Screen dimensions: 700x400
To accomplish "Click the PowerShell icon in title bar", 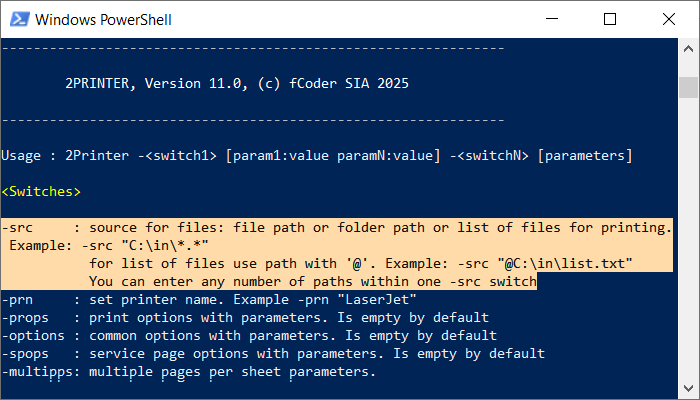I will coord(20,19).
